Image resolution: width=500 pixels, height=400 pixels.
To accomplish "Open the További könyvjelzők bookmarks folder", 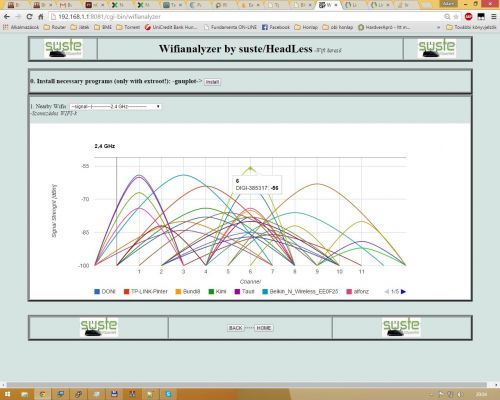I will coord(471,27).
